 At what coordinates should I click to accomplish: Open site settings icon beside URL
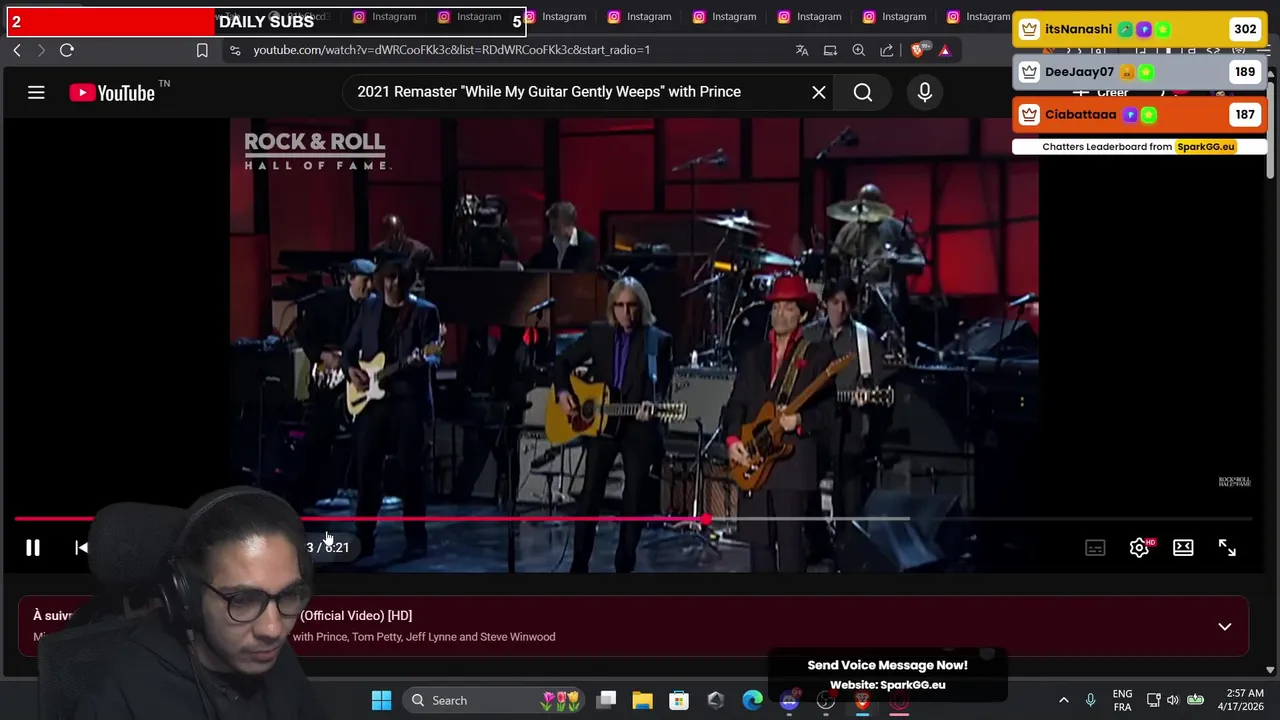[234, 50]
